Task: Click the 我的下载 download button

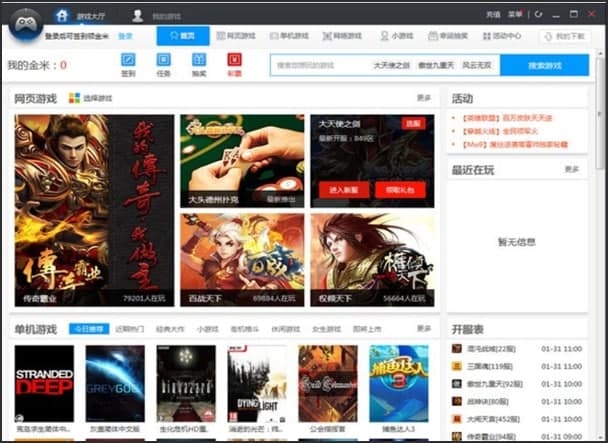Action: click(x=565, y=36)
